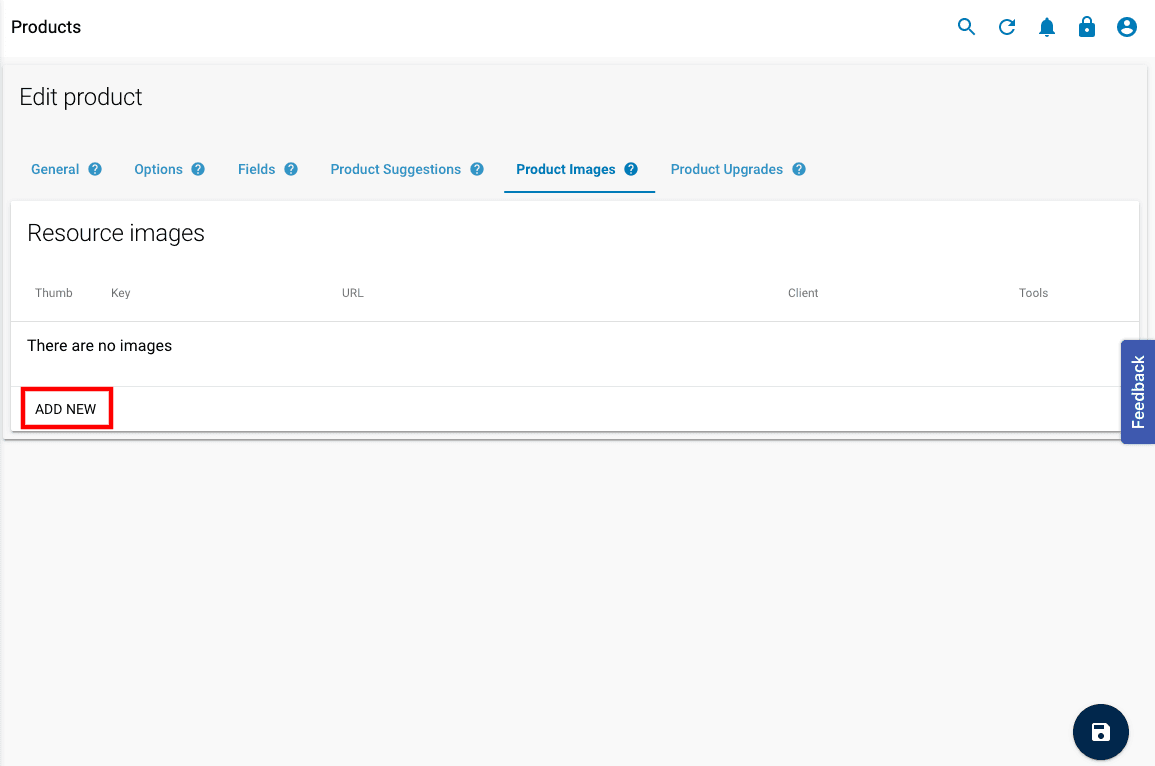Open the search icon in the top bar
1155x766 pixels.
tap(966, 27)
